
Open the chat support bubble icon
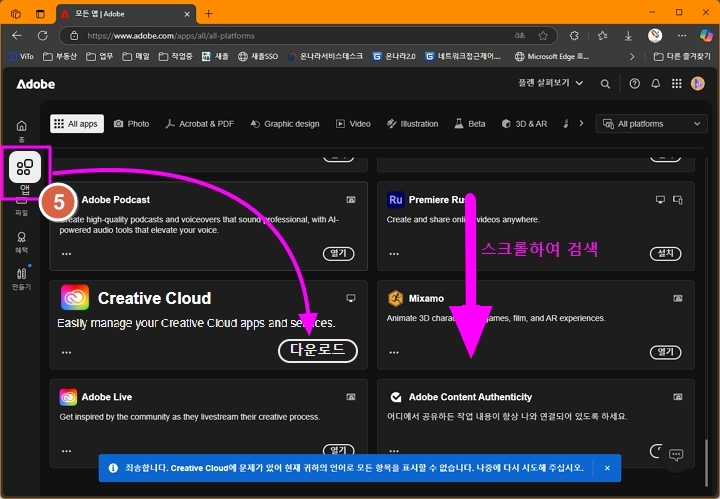675,454
